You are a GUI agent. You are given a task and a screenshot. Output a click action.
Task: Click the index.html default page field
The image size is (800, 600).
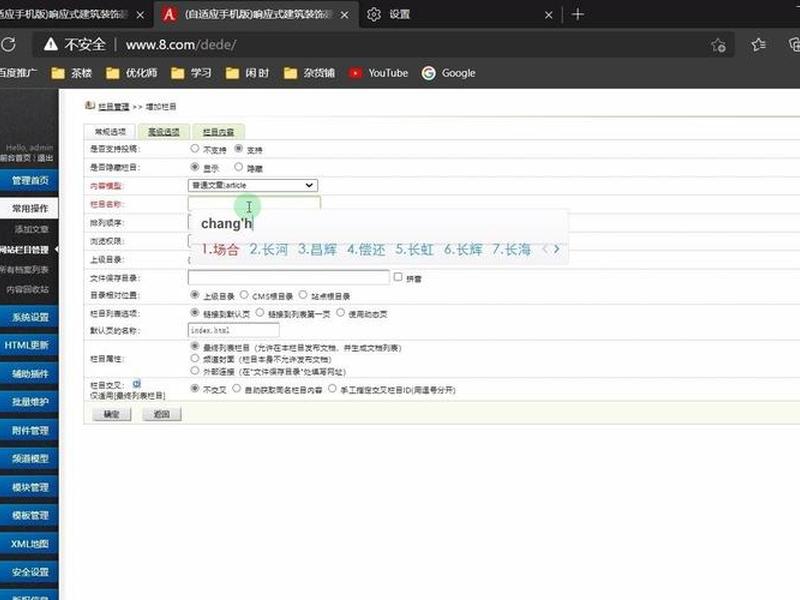pyautogui.click(x=234, y=330)
